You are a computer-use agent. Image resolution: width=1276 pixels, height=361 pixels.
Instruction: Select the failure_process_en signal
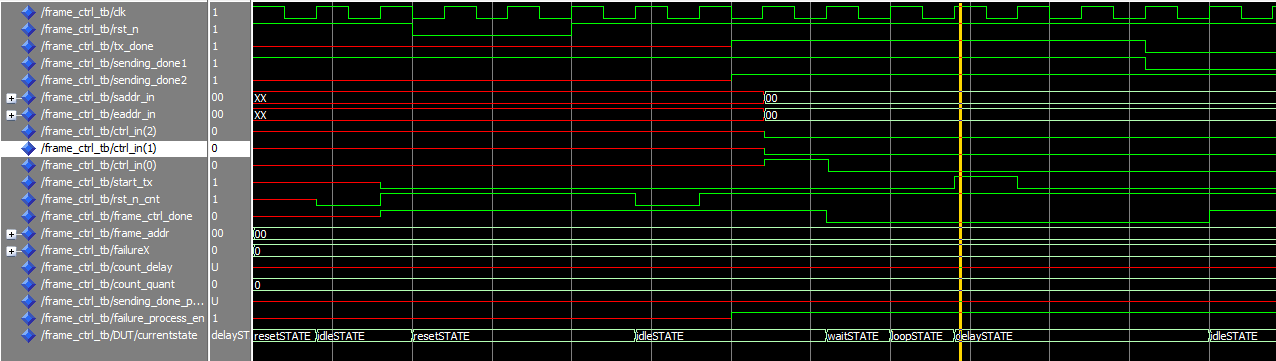click(x=122, y=318)
